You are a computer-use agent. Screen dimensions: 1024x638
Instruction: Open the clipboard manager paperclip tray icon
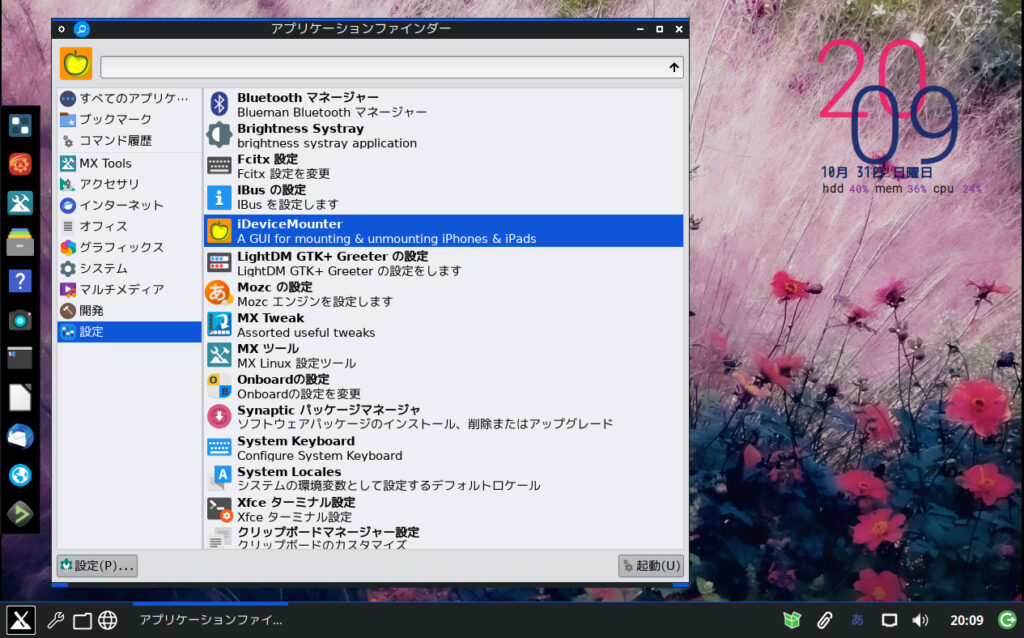click(x=824, y=620)
